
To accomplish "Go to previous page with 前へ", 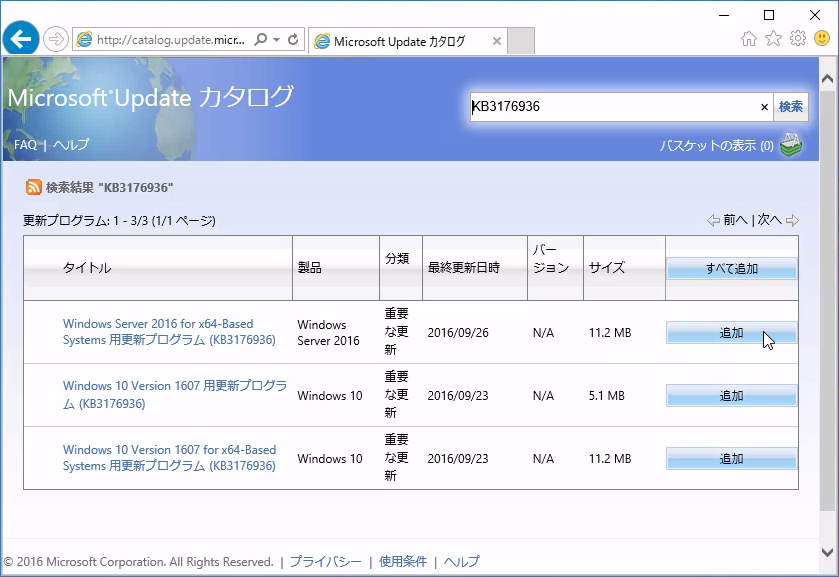I will click(735, 220).
